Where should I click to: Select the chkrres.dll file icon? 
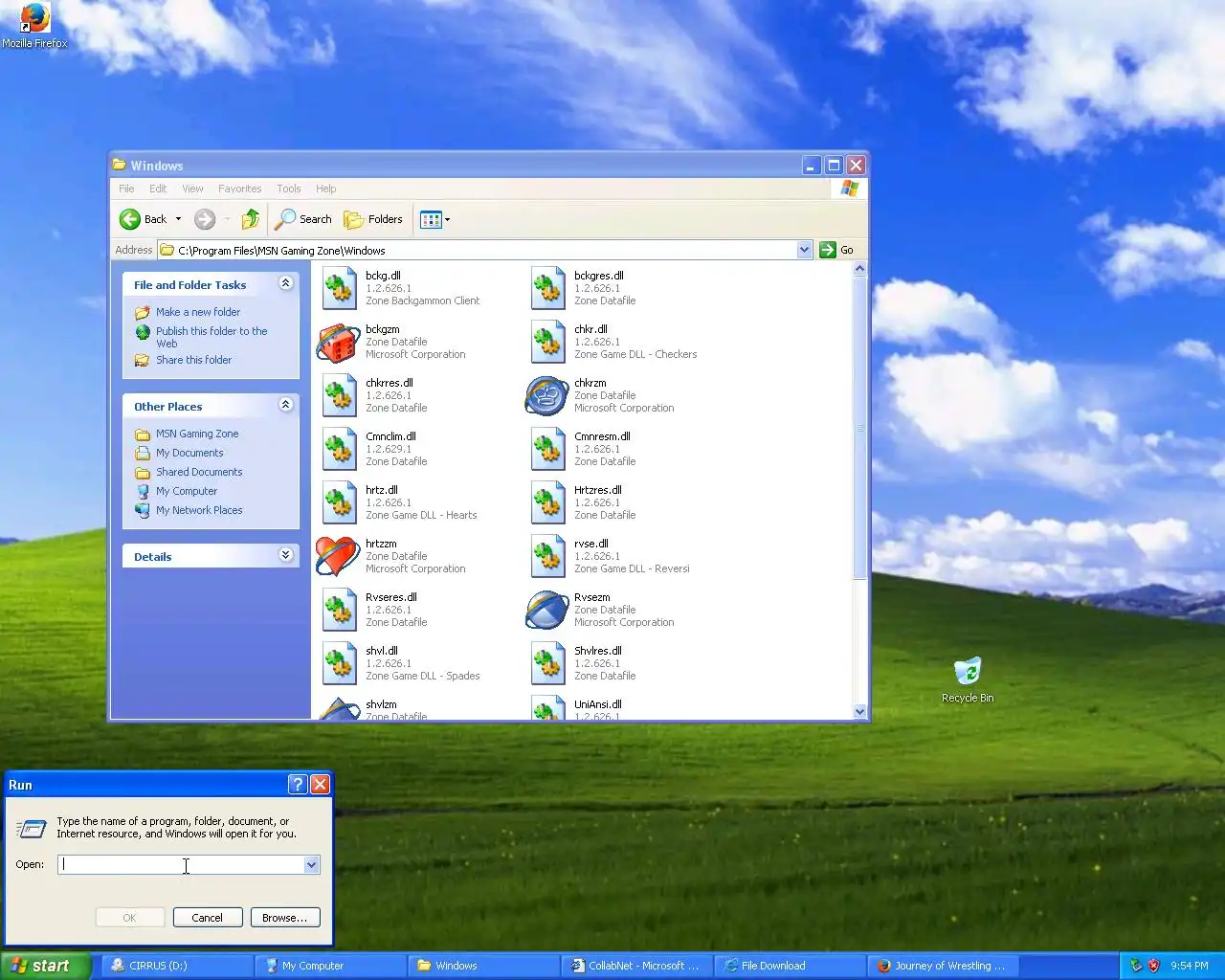tap(339, 396)
